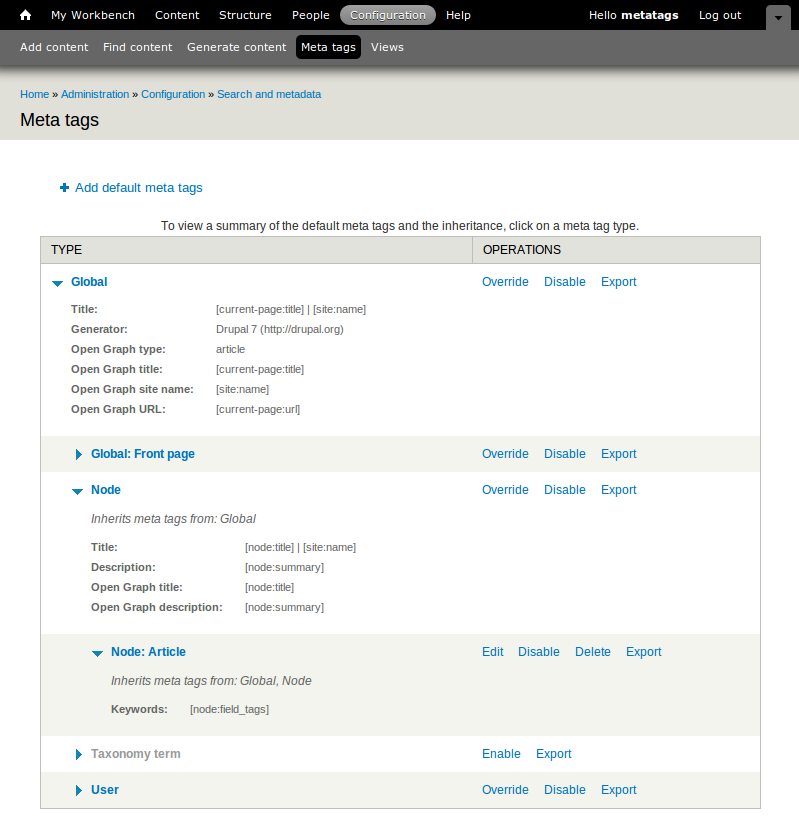Enable Taxonomy term meta tags
Screen dimensions: 799x838
click(501, 754)
